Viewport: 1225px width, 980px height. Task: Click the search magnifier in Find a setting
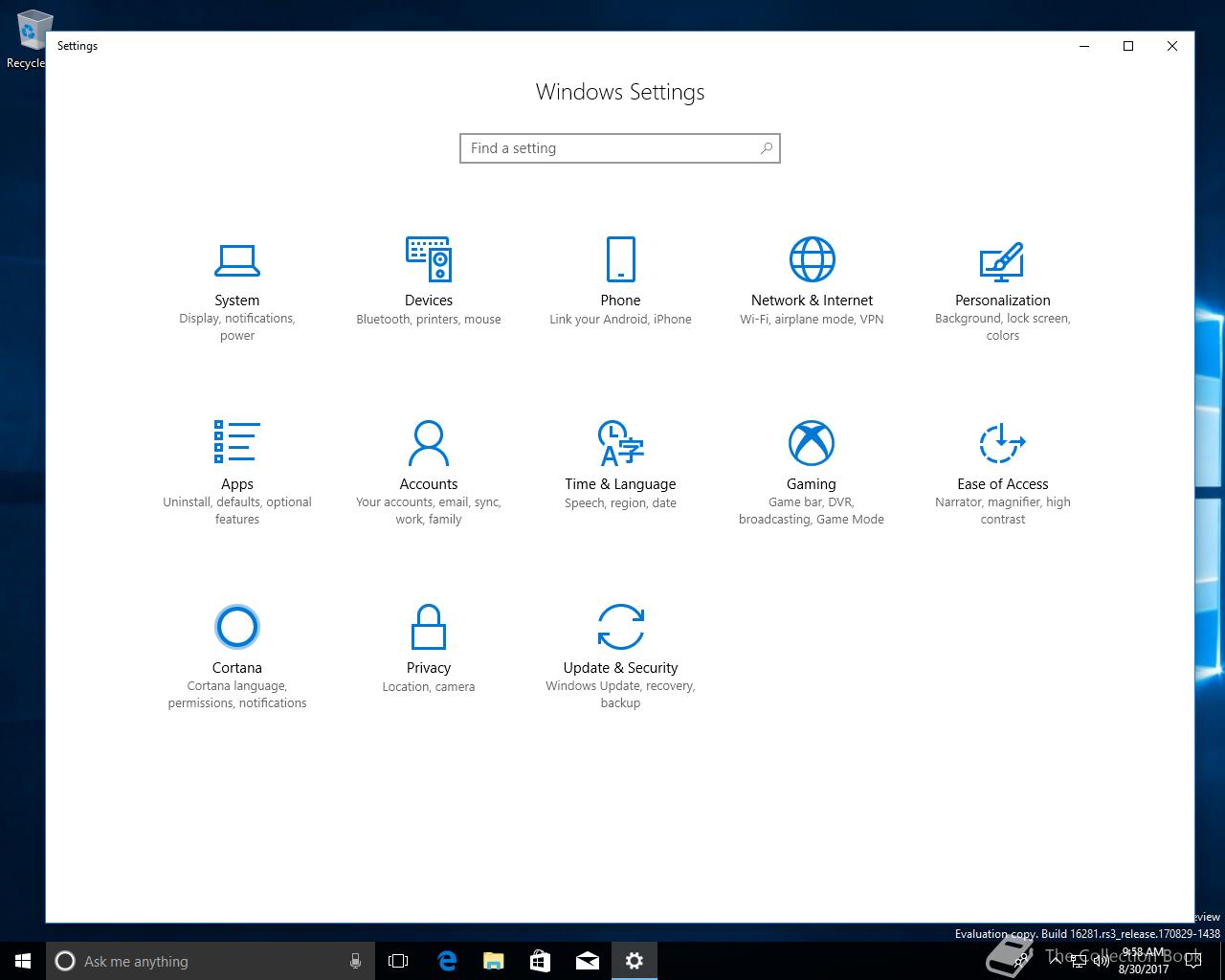tap(767, 148)
